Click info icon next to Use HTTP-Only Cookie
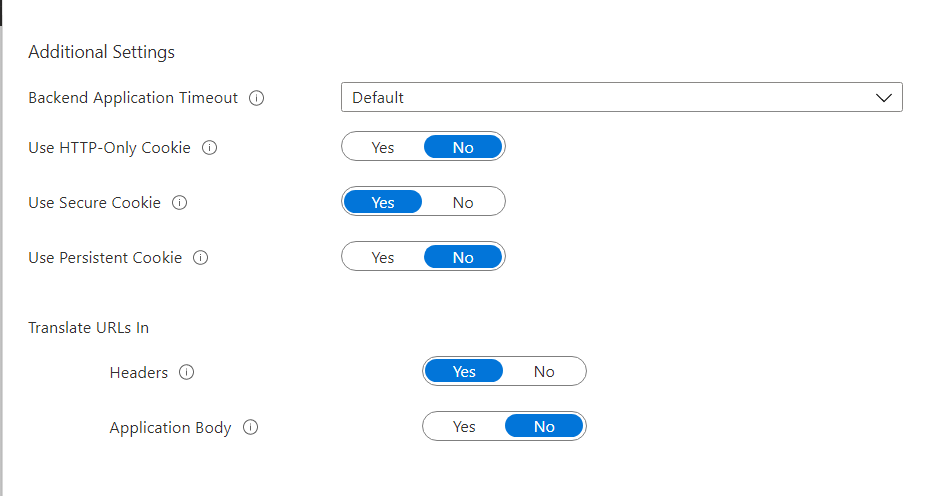The image size is (932, 496). [209, 148]
